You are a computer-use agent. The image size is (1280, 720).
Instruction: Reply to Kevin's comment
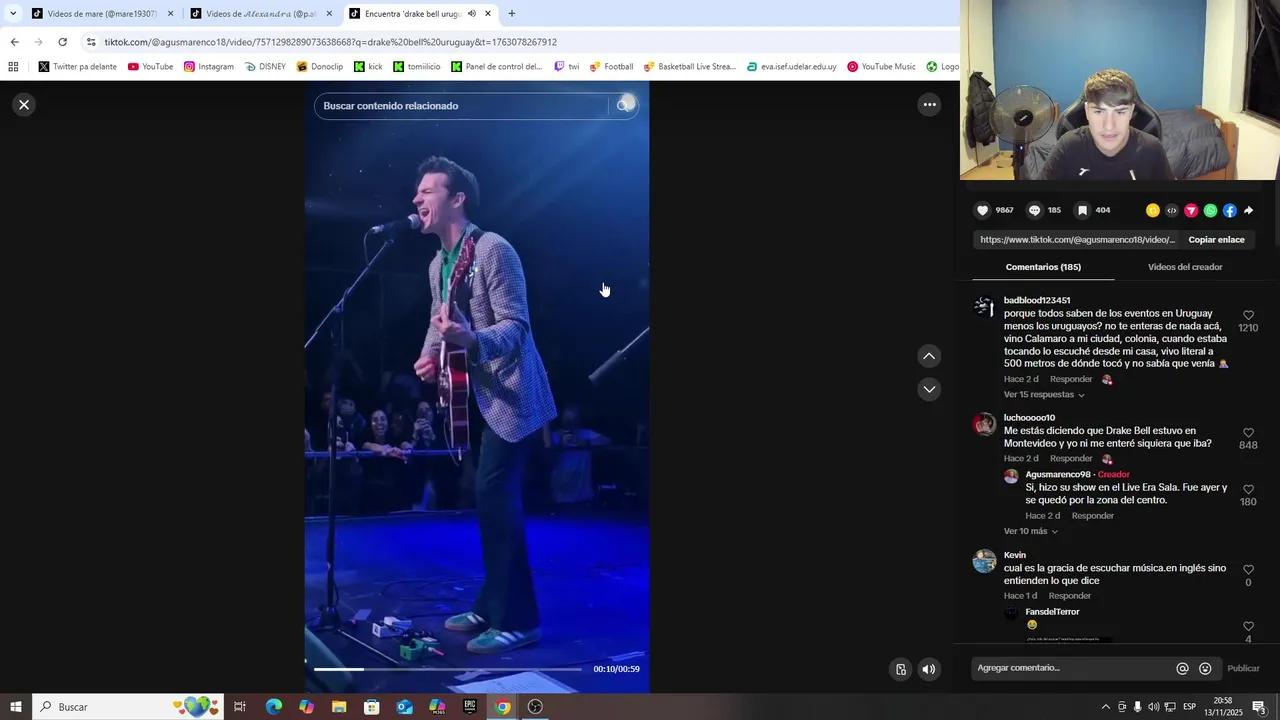1069,596
